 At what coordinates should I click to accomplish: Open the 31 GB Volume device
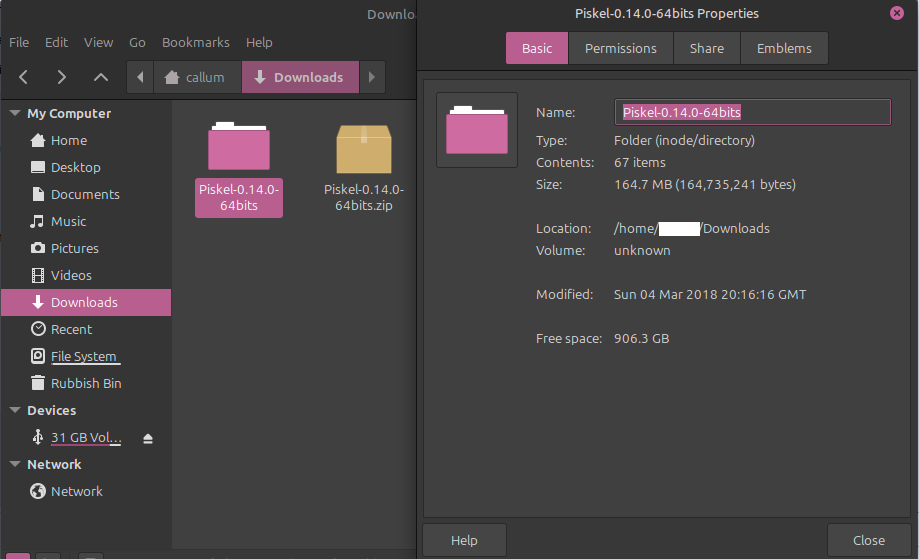[x=86, y=438]
